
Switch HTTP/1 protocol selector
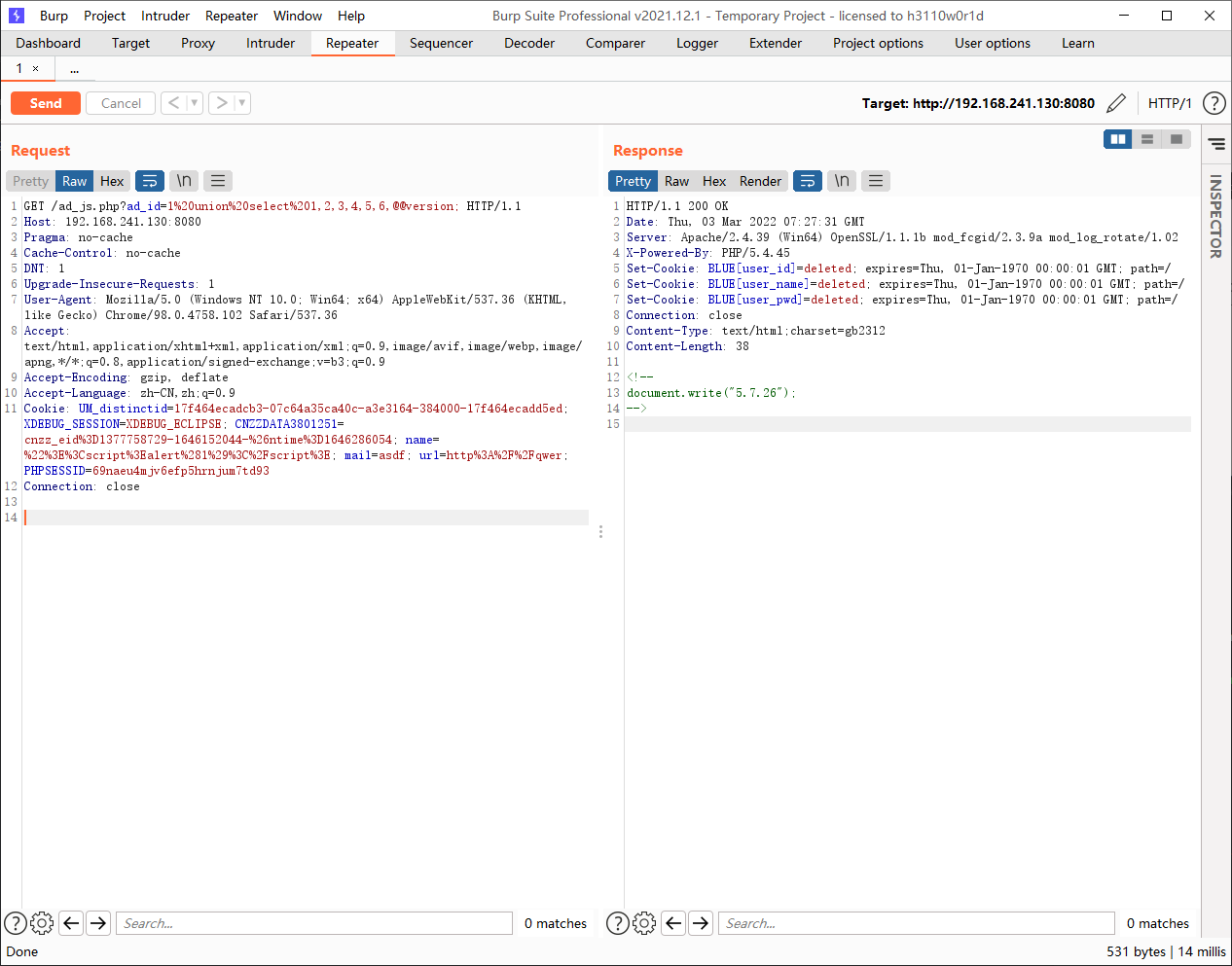(x=1170, y=103)
